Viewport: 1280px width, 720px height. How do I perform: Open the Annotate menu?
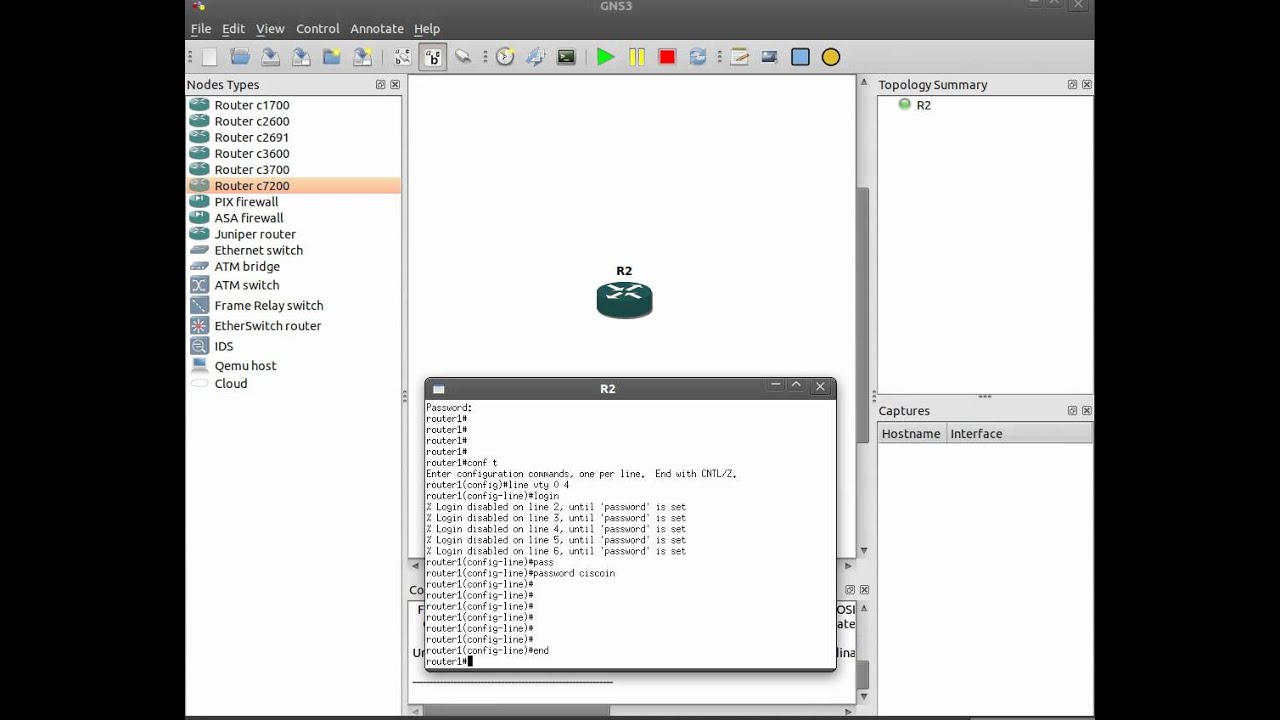tap(377, 29)
